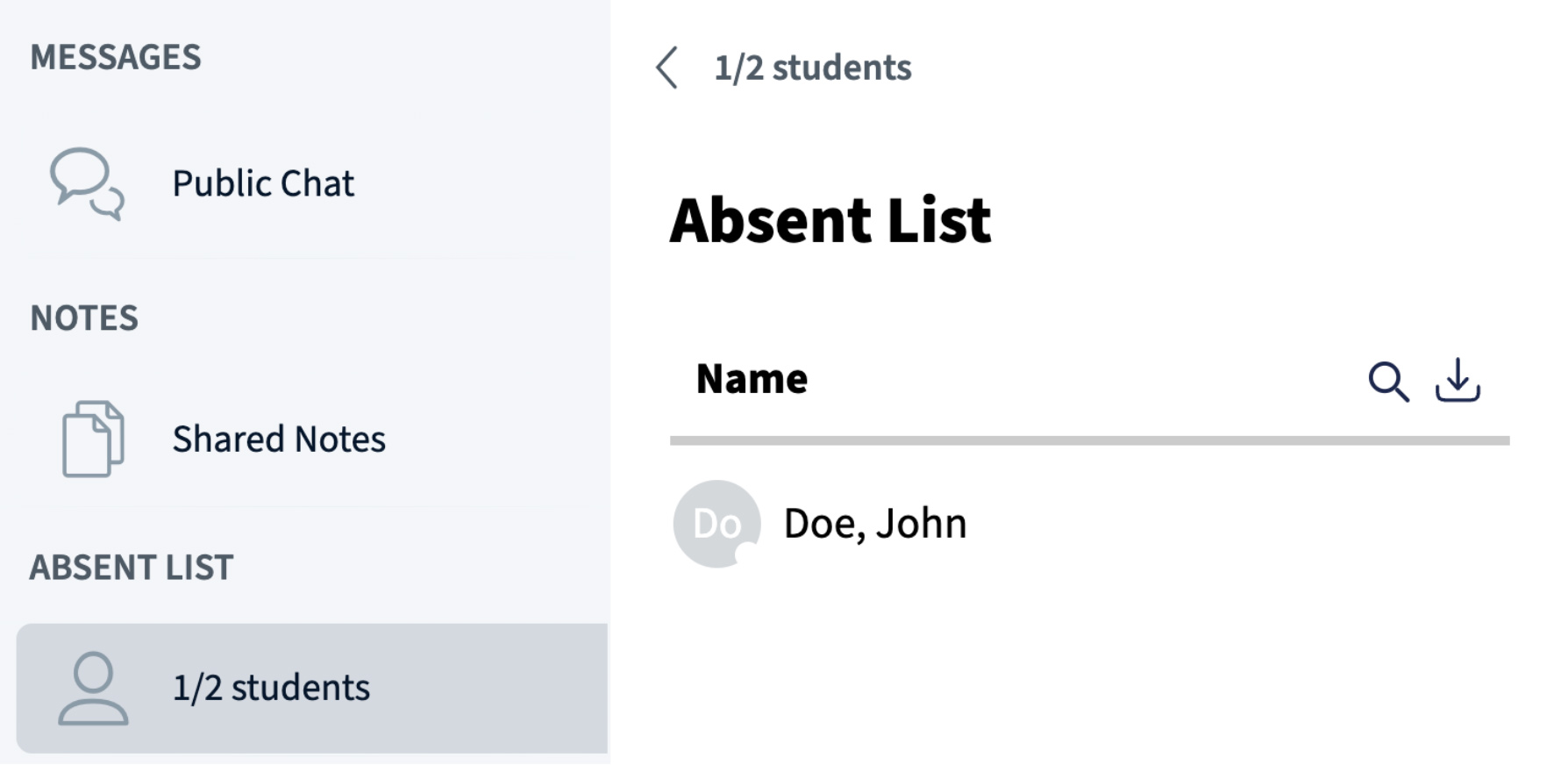Image resolution: width=1568 pixels, height=765 pixels.
Task: Click "1/2 students" title beside back arrow
Action: [x=813, y=68]
